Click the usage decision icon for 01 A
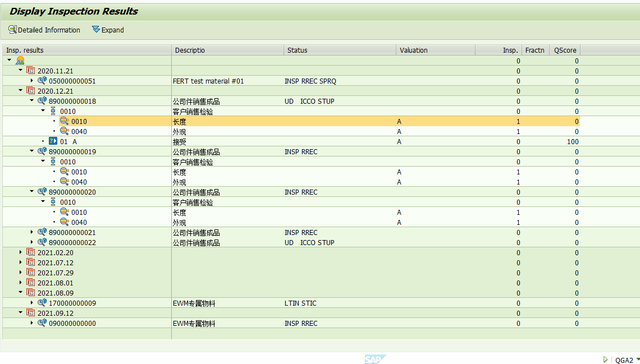Viewport: 640px width, 364px height. coord(53,141)
